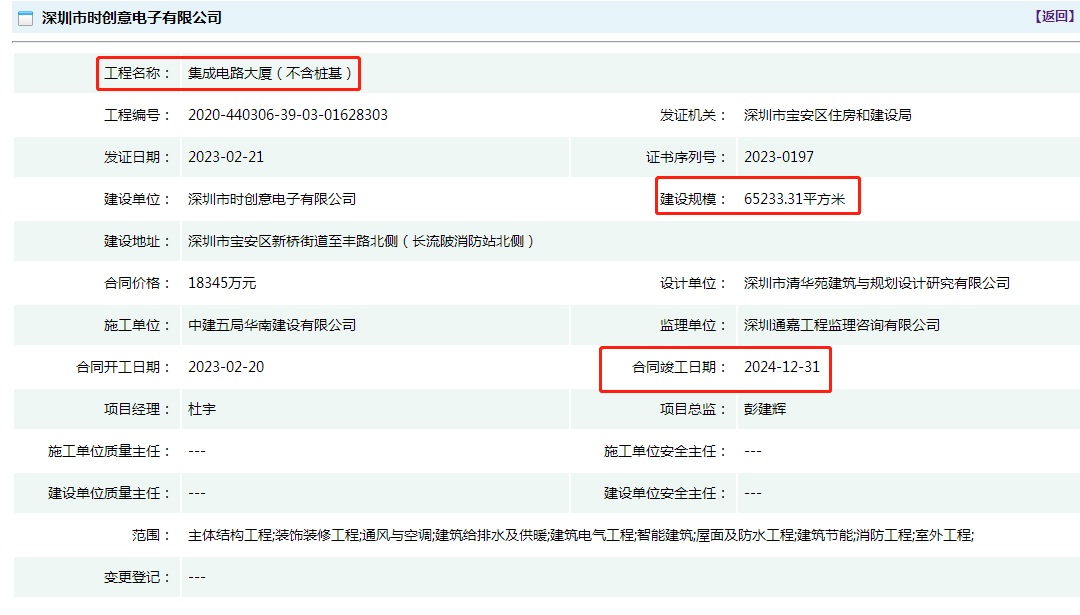Screen dimensions: 1080x615
Task: Click the project number 2020-440306-39-03-01628303
Action: (x=288, y=115)
